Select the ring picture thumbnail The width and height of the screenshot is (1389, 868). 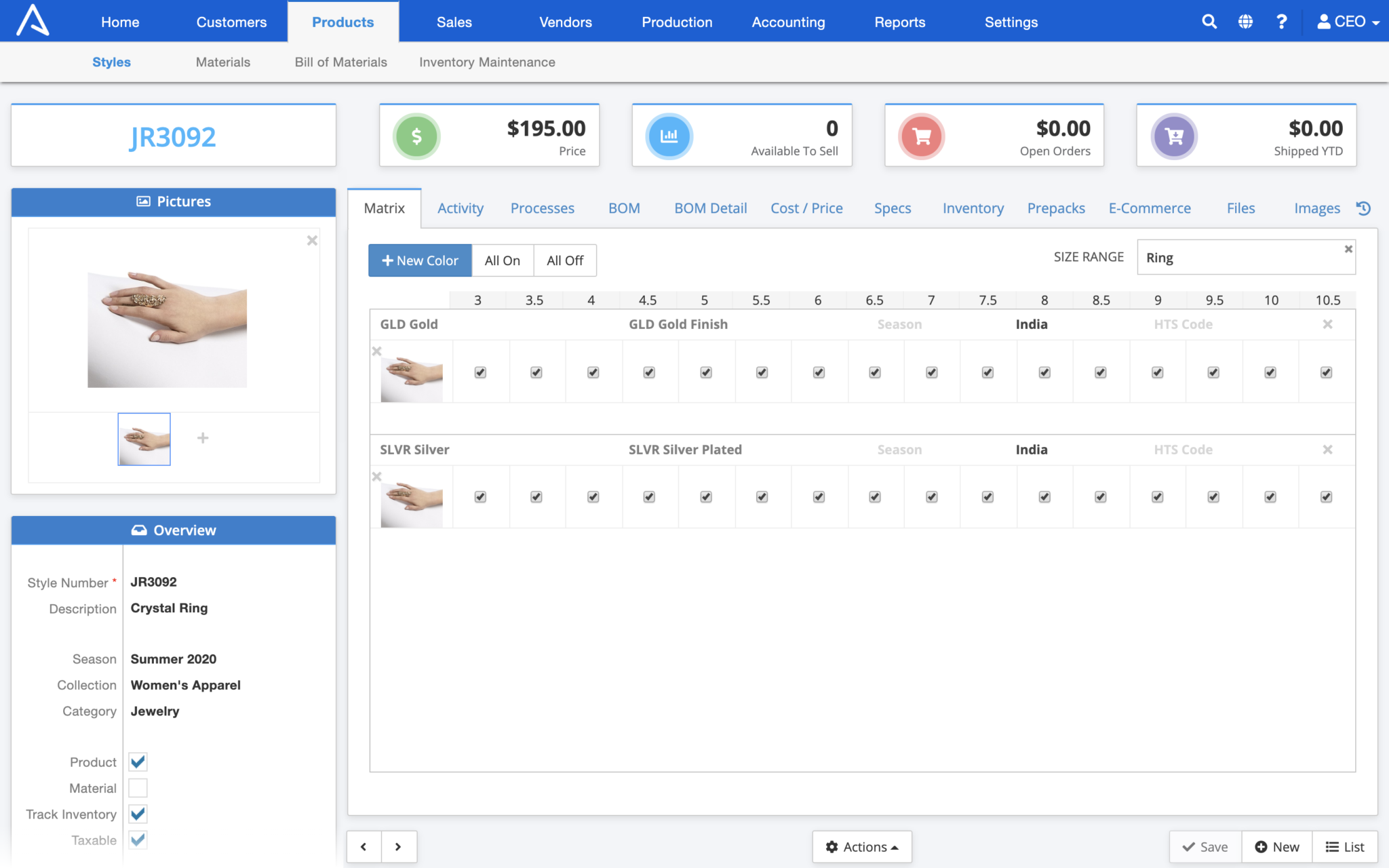143,439
